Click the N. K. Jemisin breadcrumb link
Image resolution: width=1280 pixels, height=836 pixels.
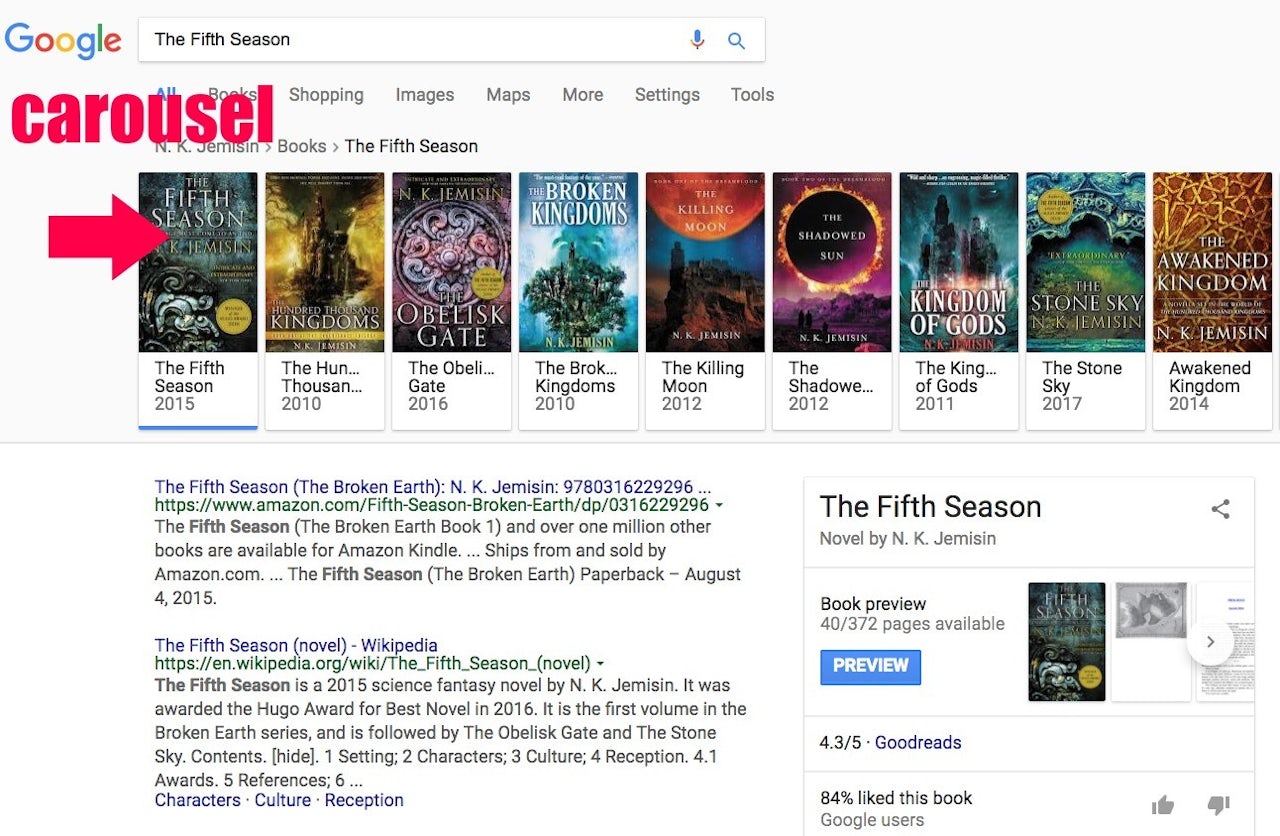pos(206,145)
